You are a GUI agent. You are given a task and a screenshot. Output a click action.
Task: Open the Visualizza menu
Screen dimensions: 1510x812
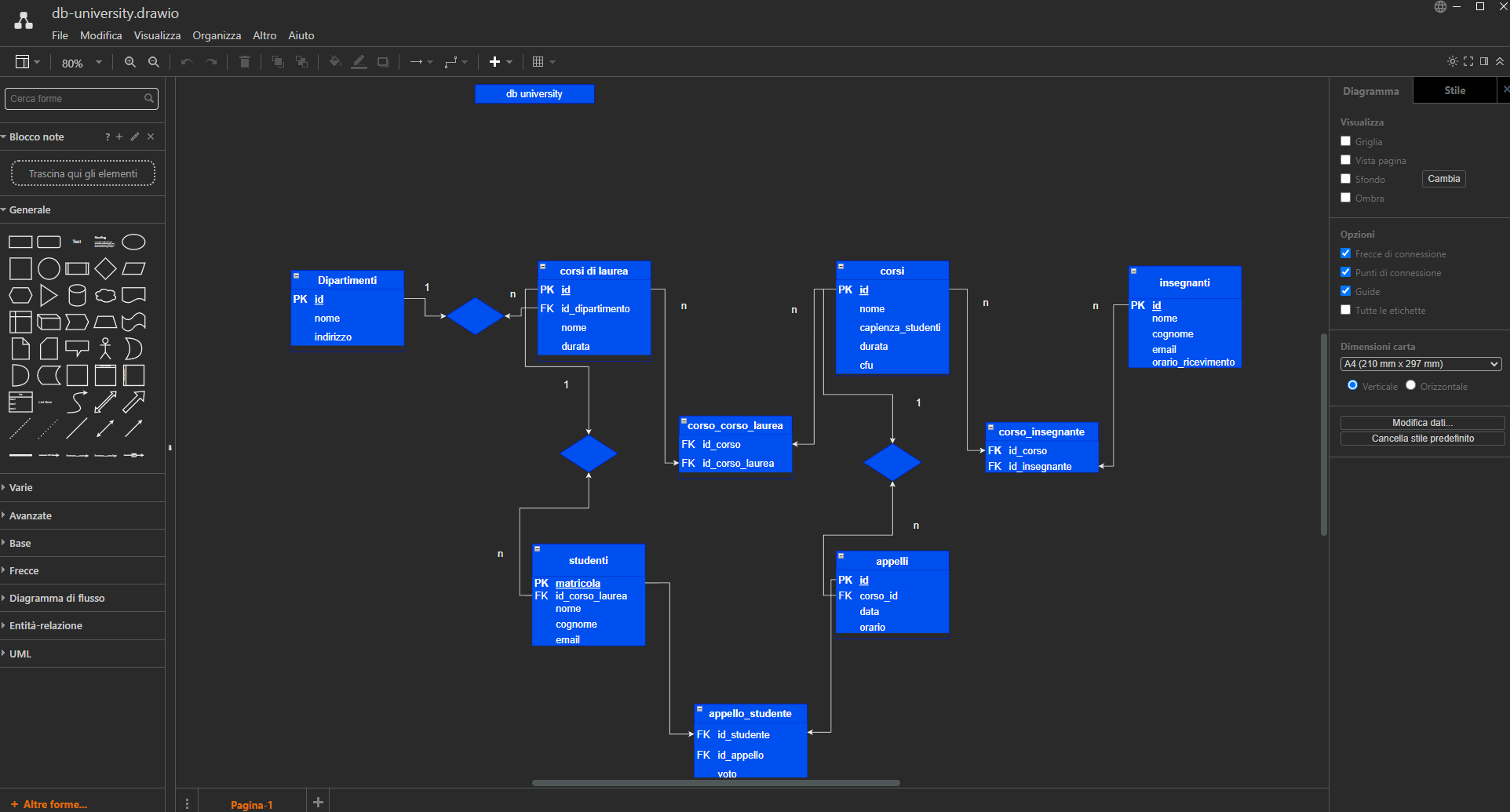[x=157, y=35]
